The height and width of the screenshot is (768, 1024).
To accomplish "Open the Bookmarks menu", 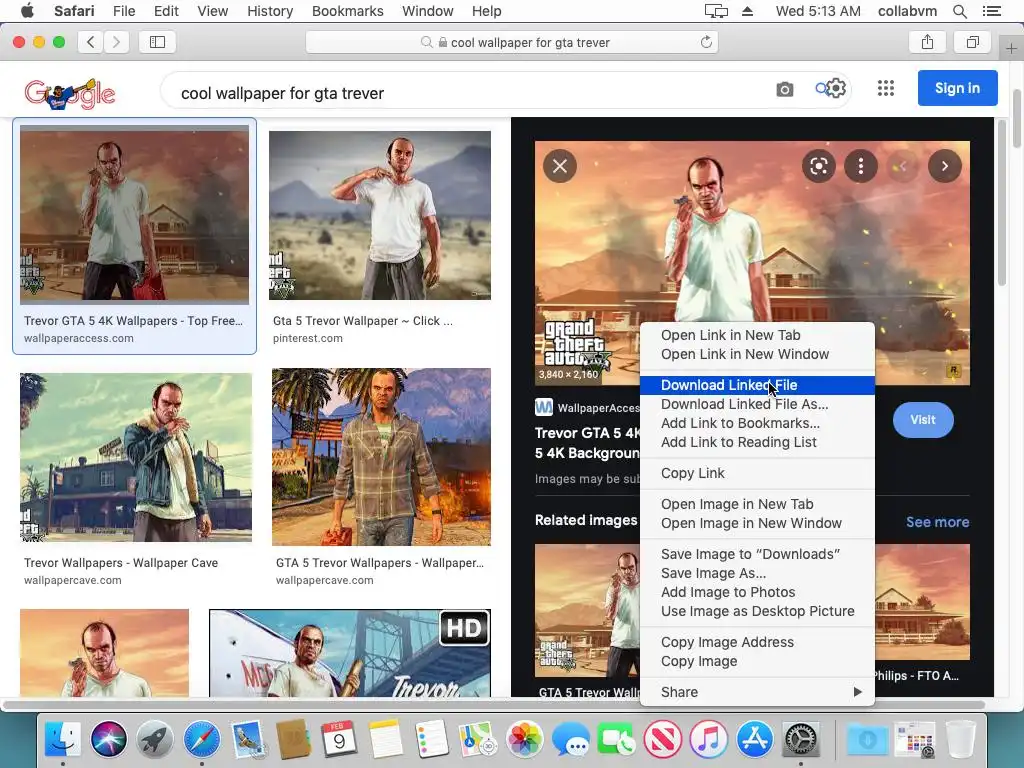I will [347, 11].
